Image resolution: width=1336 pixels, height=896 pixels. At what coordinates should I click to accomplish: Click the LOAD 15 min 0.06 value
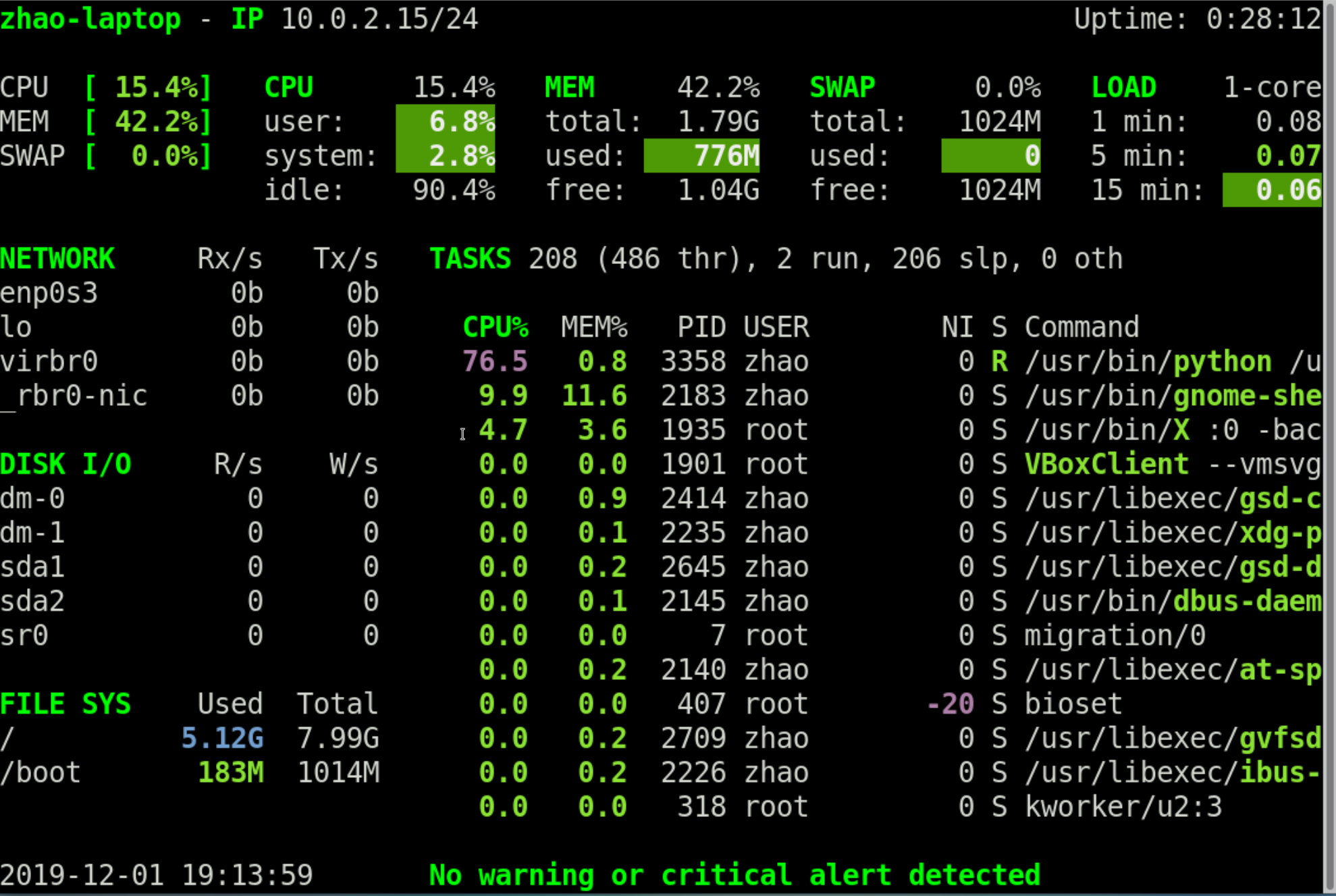coord(1272,190)
